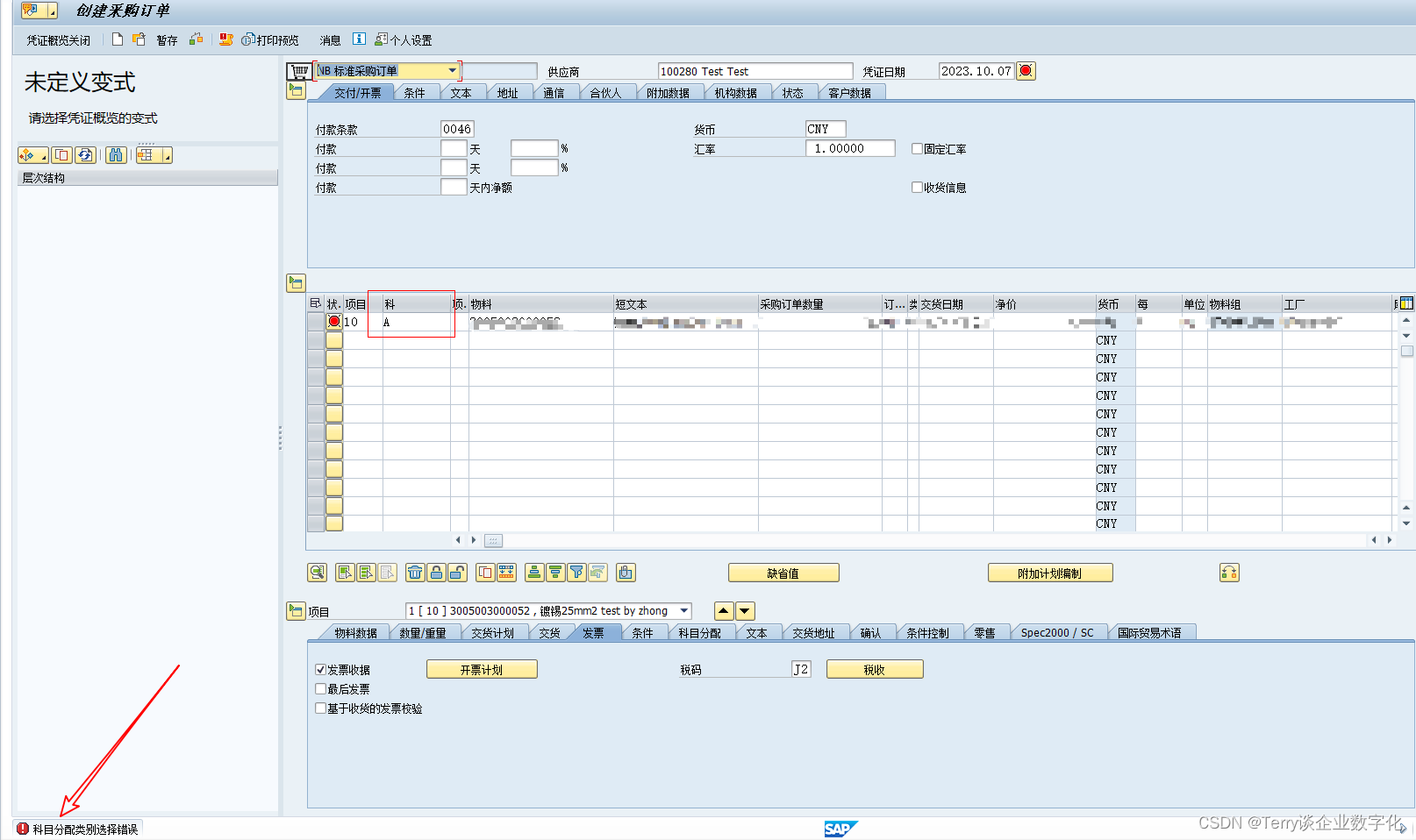Toggle the 固定汇率 checkbox

[x=918, y=148]
